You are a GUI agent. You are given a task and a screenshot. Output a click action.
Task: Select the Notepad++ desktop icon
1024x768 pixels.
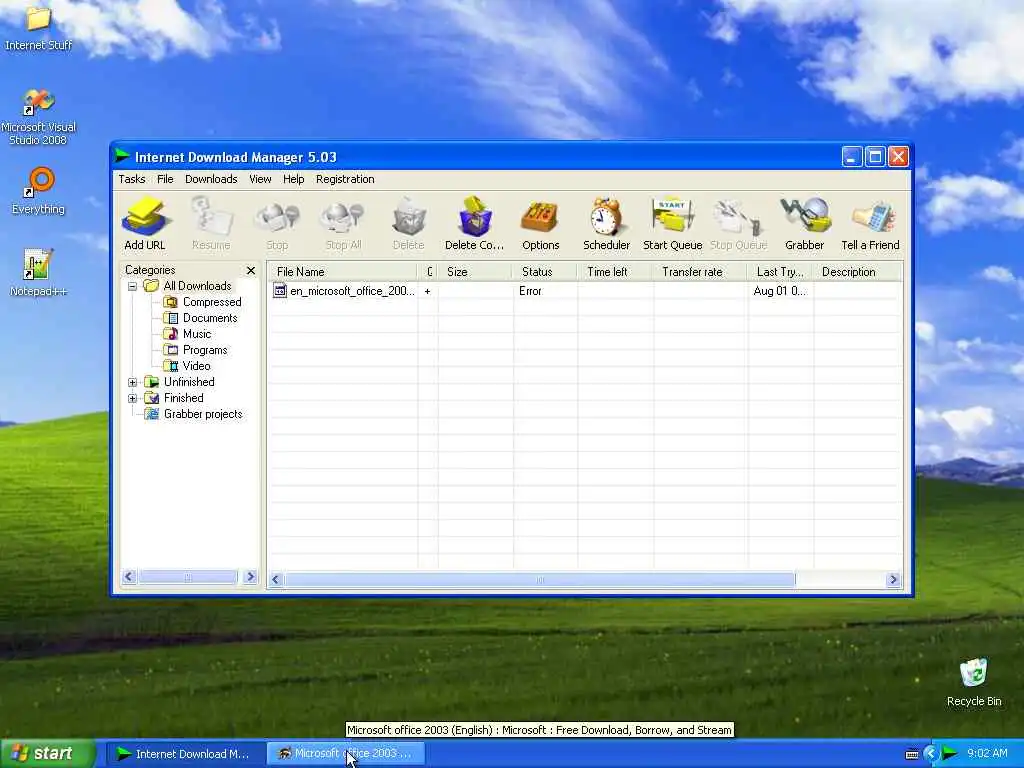point(38,273)
